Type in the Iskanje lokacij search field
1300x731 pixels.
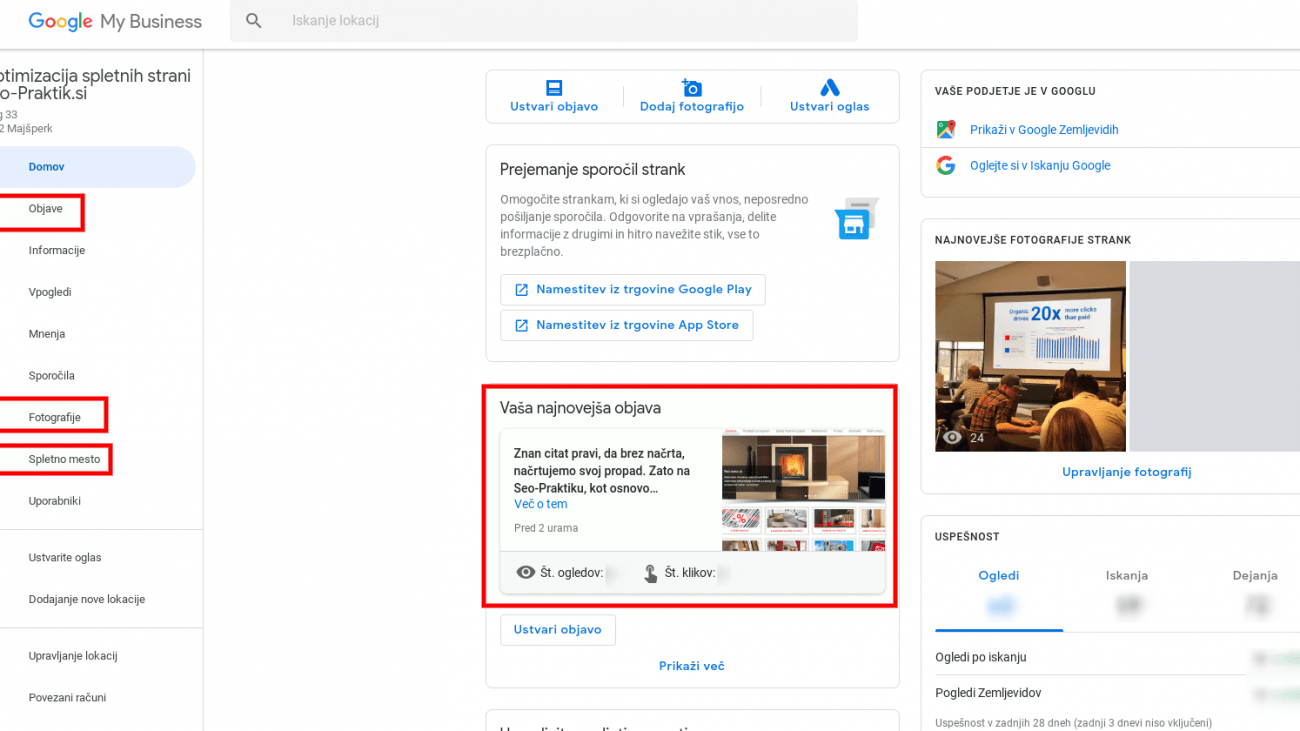point(560,21)
